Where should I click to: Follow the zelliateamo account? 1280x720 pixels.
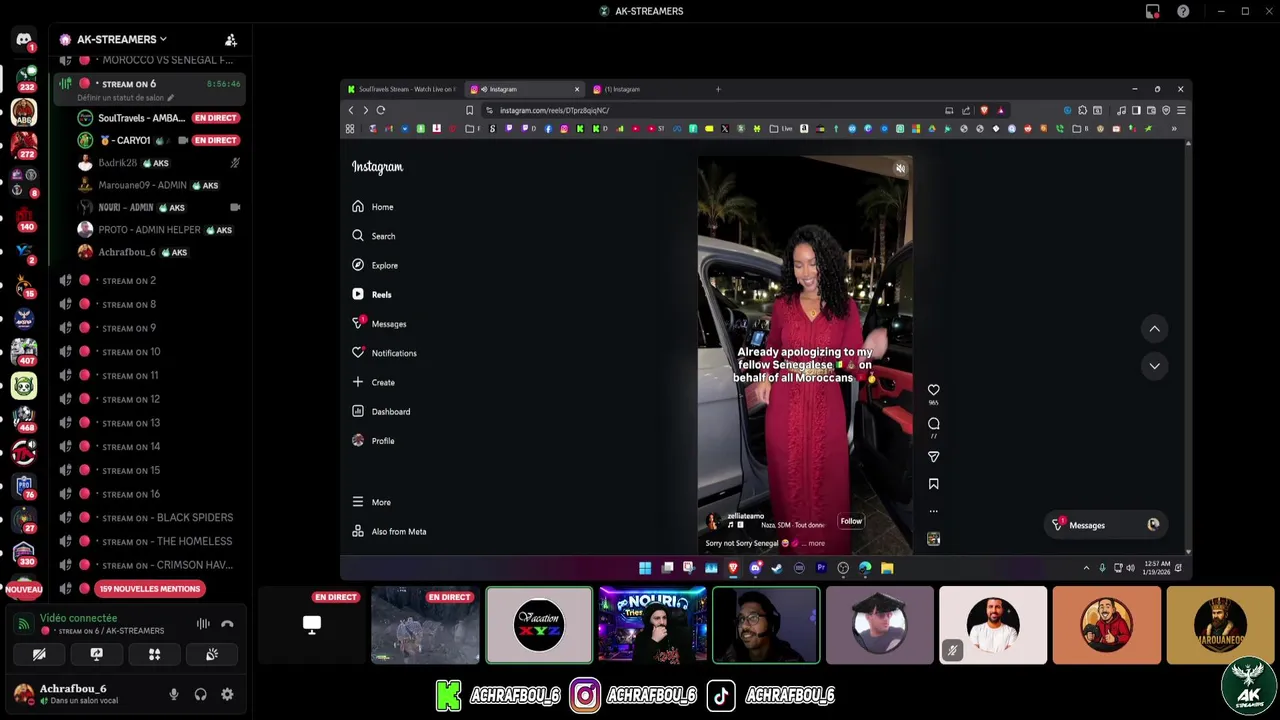pyautogui.click(x=851, y=521)
